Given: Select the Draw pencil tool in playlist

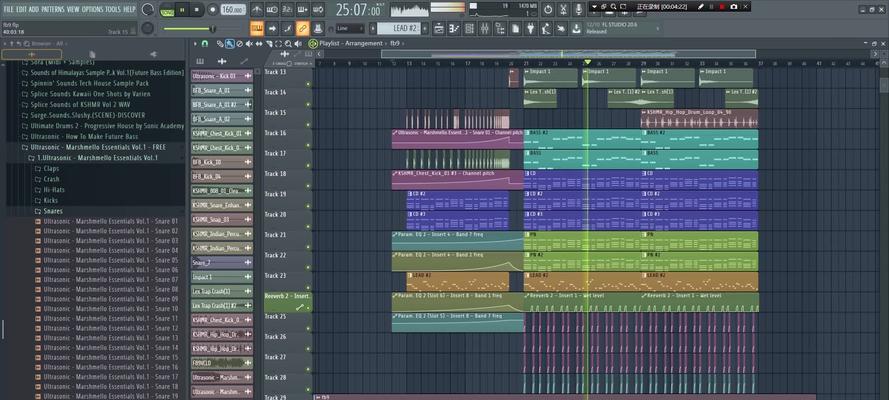Looking at the screenshot, I should [220, 44].
